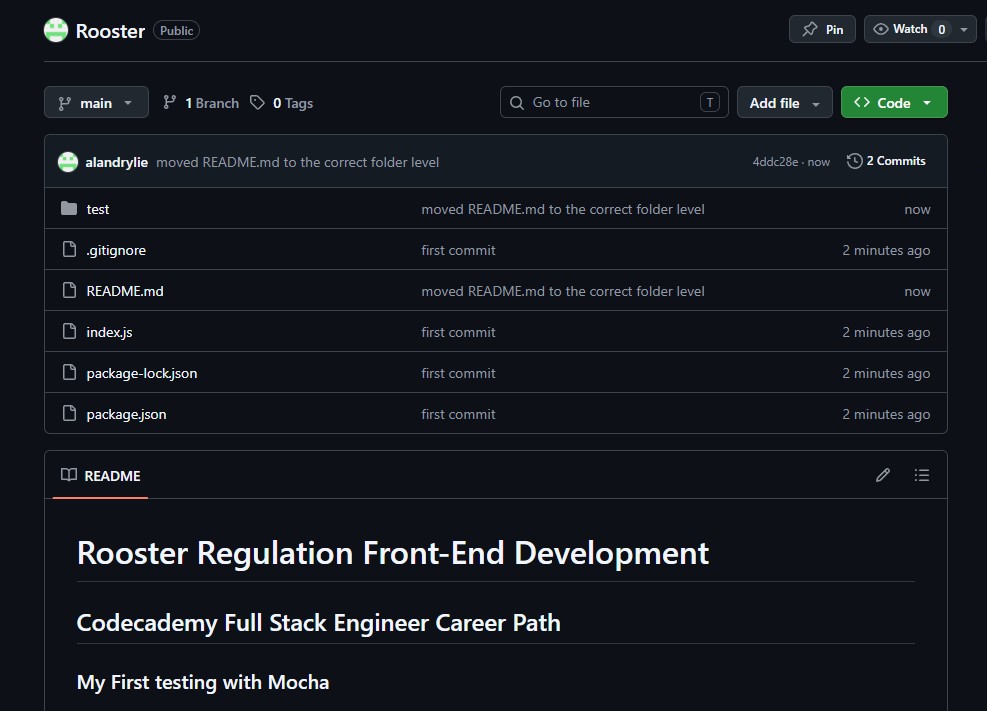
Task: Open the README.md file
Action: click(x=125, y=291)
